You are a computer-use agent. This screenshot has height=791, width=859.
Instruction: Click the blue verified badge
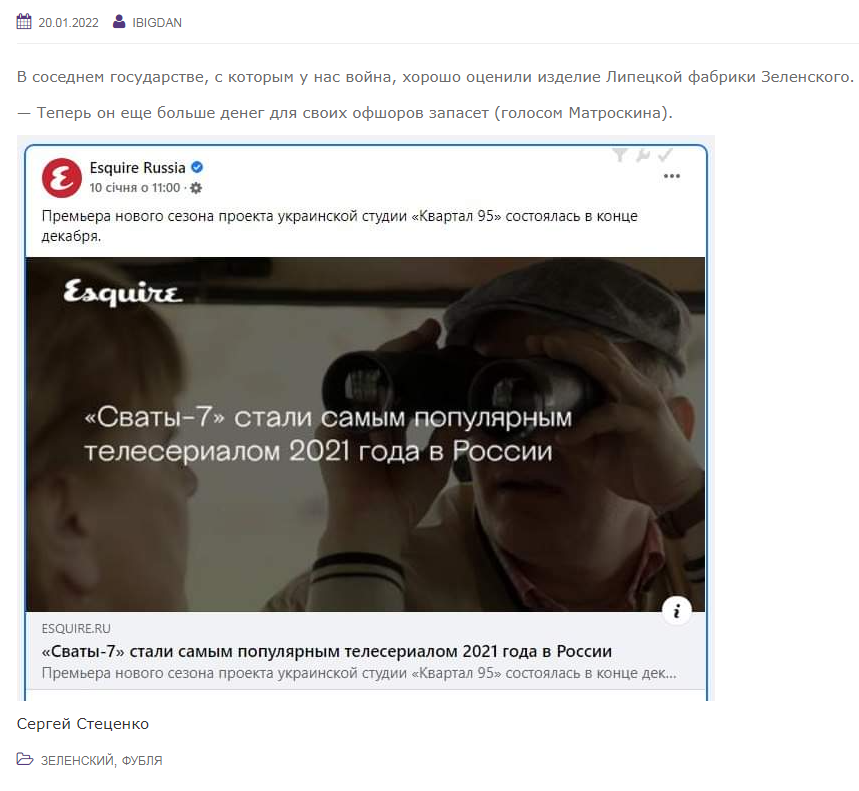point(197,167)
